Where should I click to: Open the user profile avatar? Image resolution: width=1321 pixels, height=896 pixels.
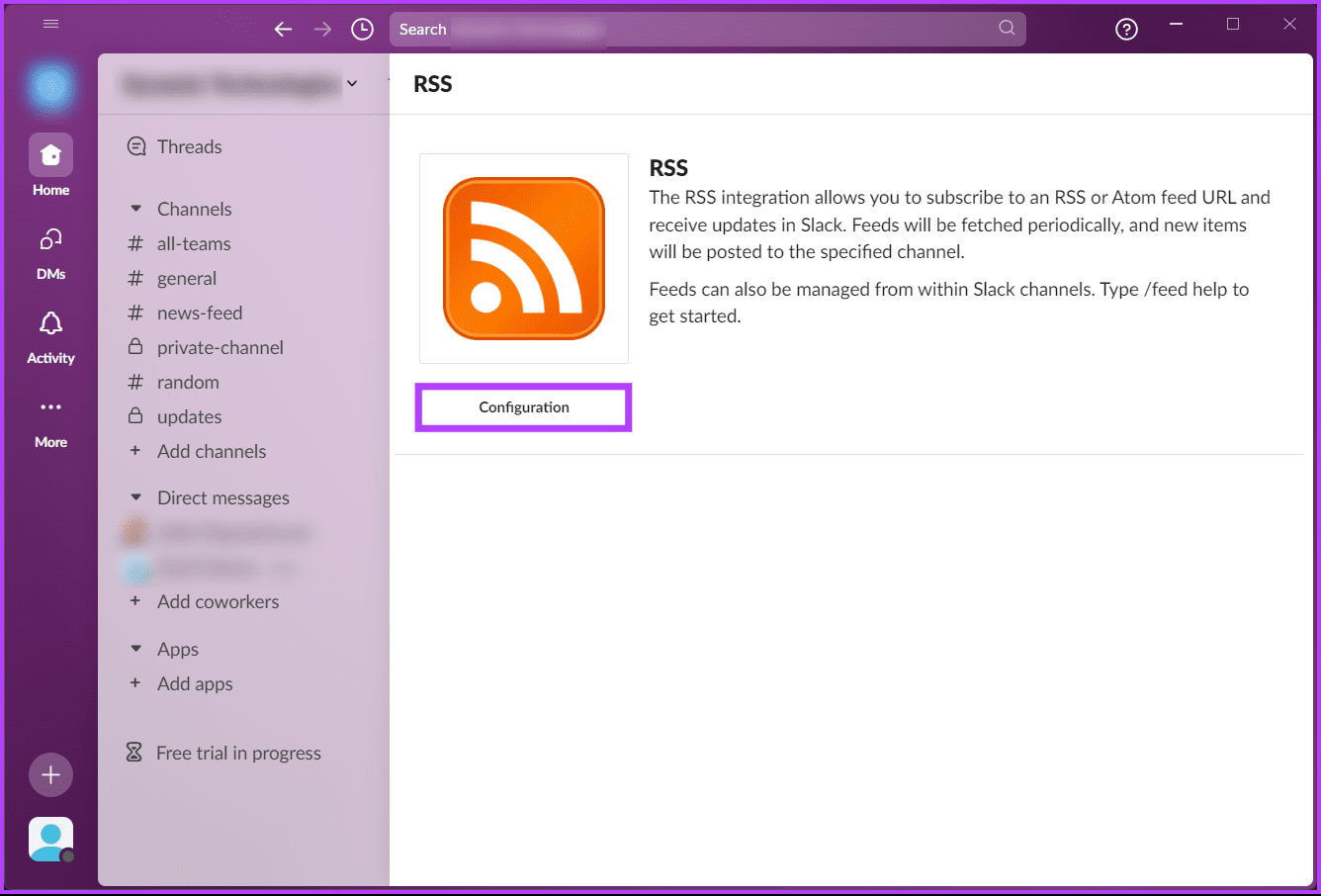50,840
